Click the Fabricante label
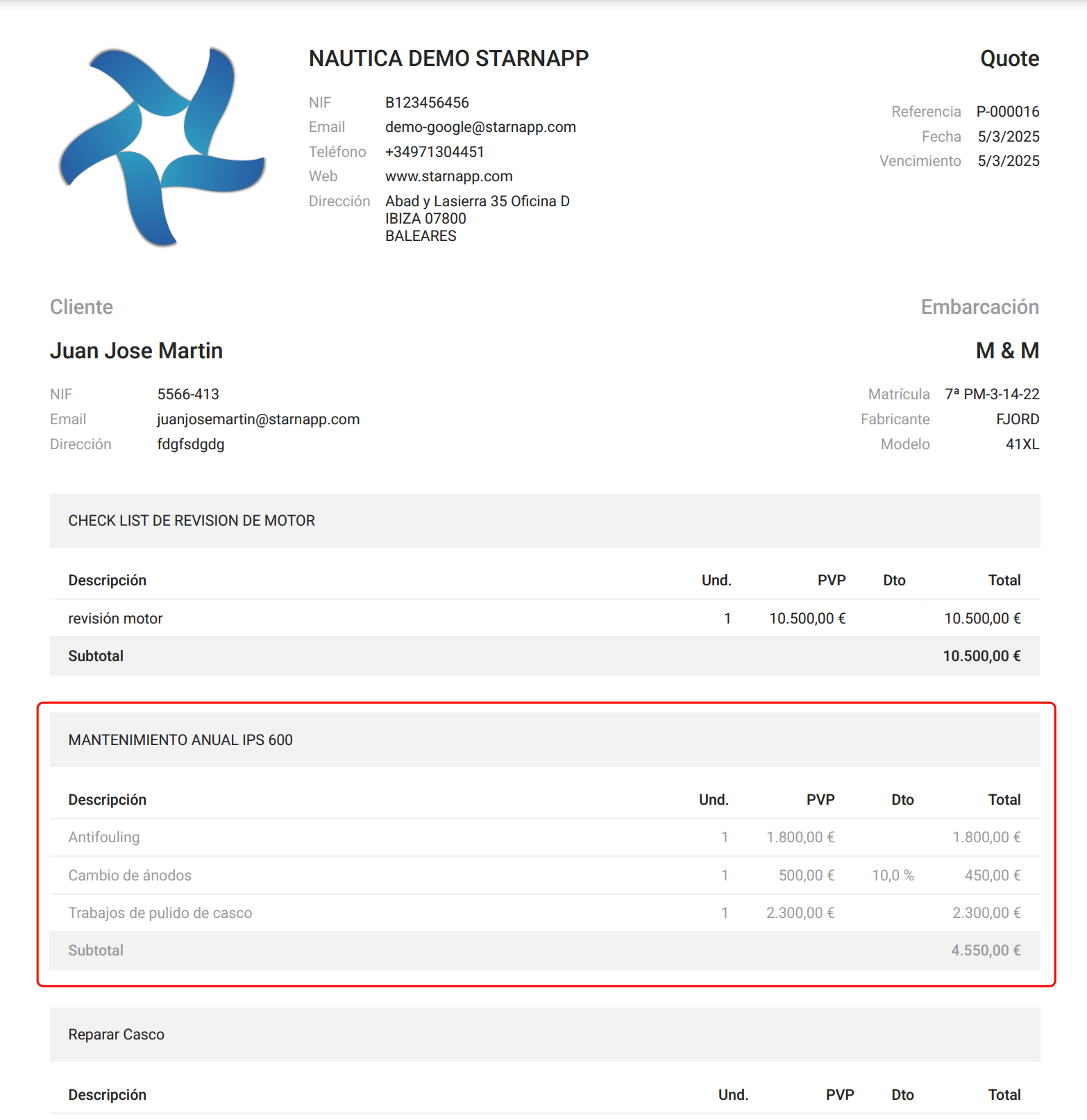The image size is (1087, 1120). click(895, 419)
